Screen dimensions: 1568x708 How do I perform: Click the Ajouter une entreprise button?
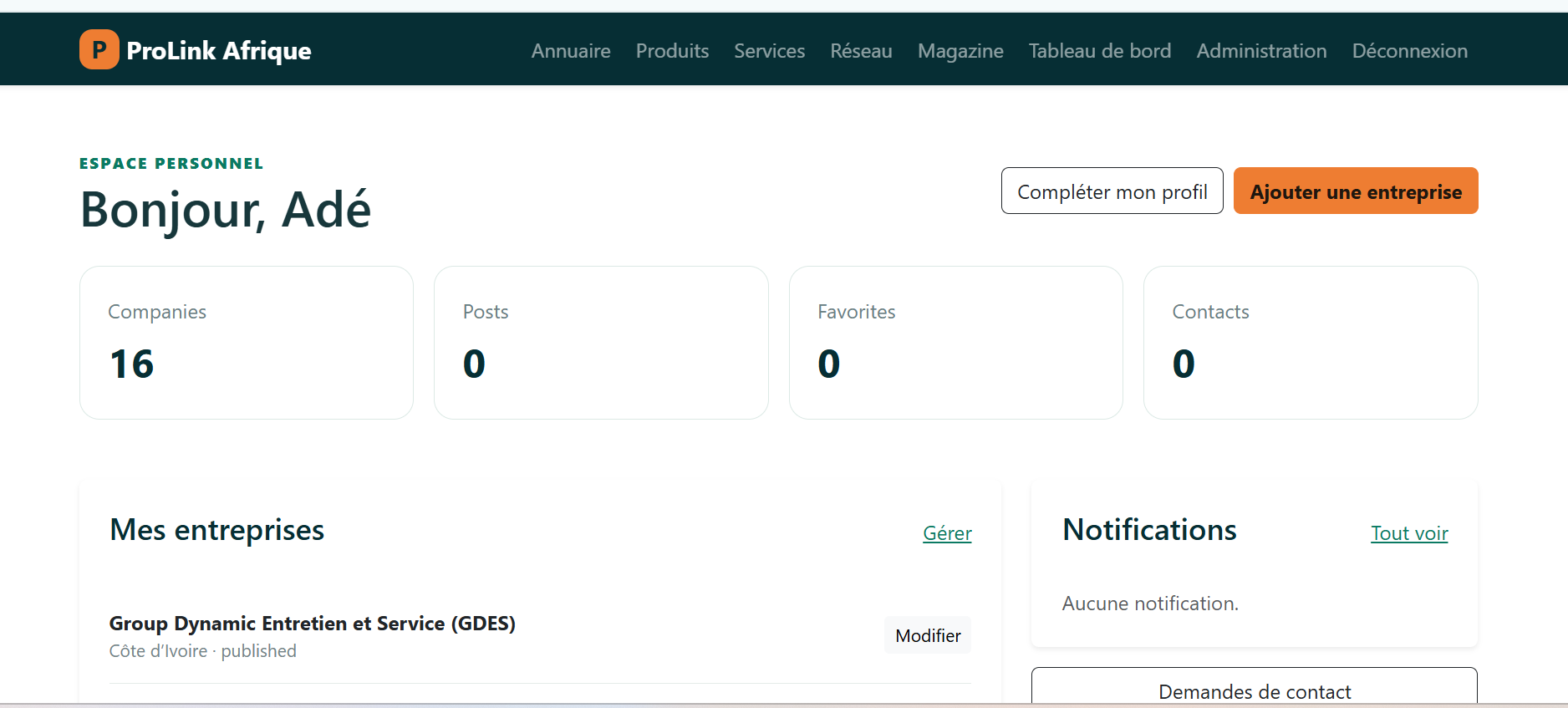(x=1356, y=191)
